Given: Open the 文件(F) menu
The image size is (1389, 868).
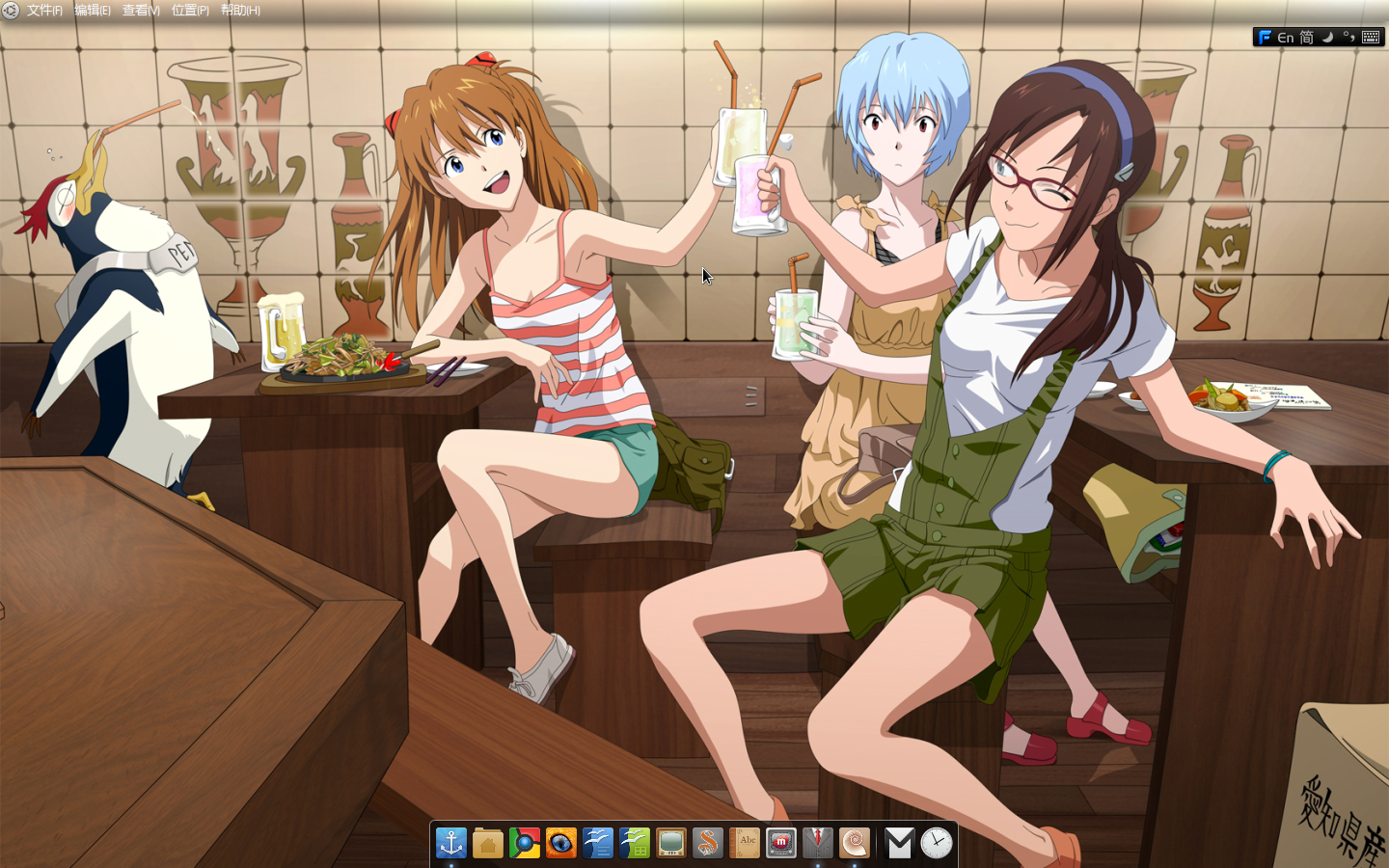Looking at the screenshot, I should (44, 11).
